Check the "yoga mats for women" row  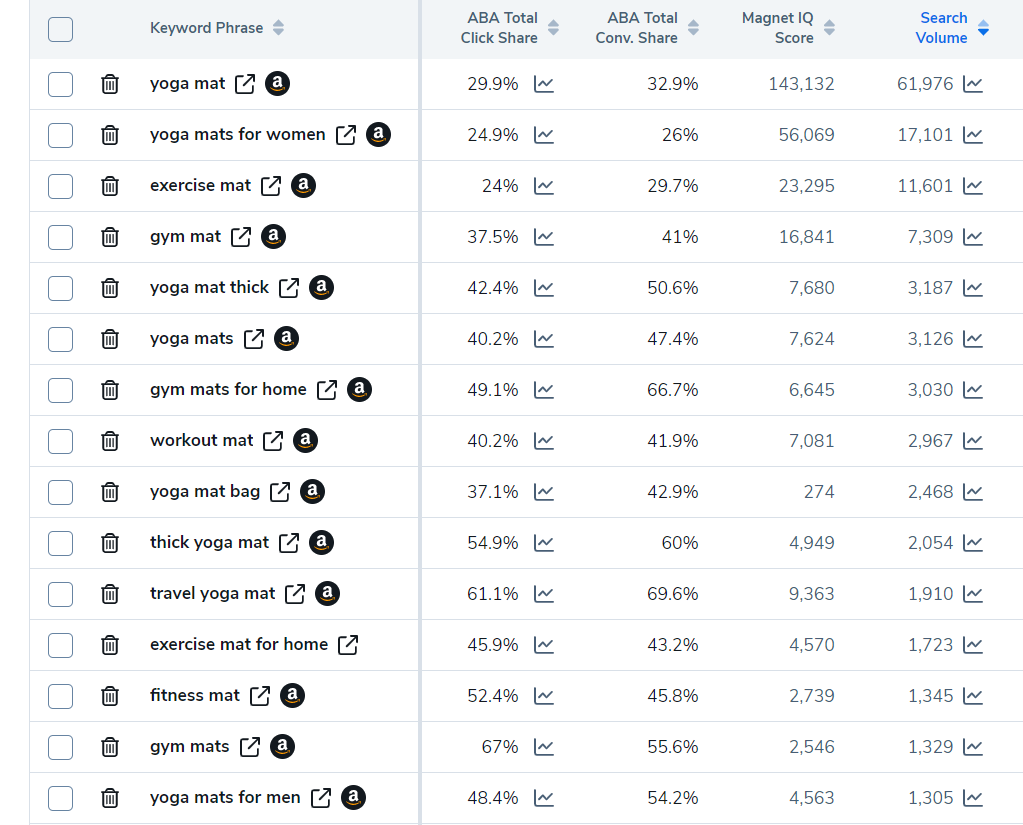pos(61,135)
